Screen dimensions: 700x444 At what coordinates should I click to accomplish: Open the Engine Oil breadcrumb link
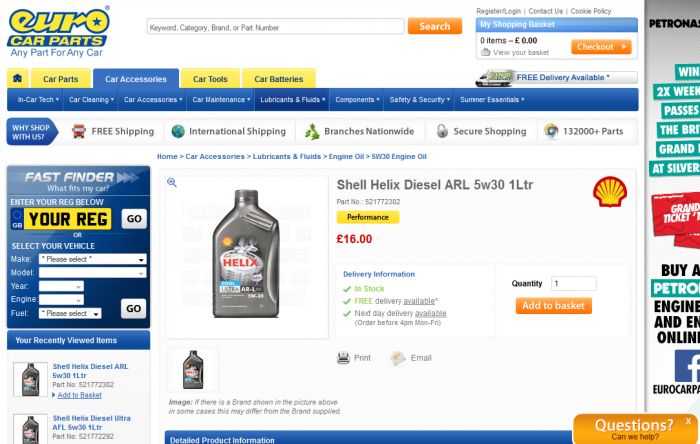point(346,157)
